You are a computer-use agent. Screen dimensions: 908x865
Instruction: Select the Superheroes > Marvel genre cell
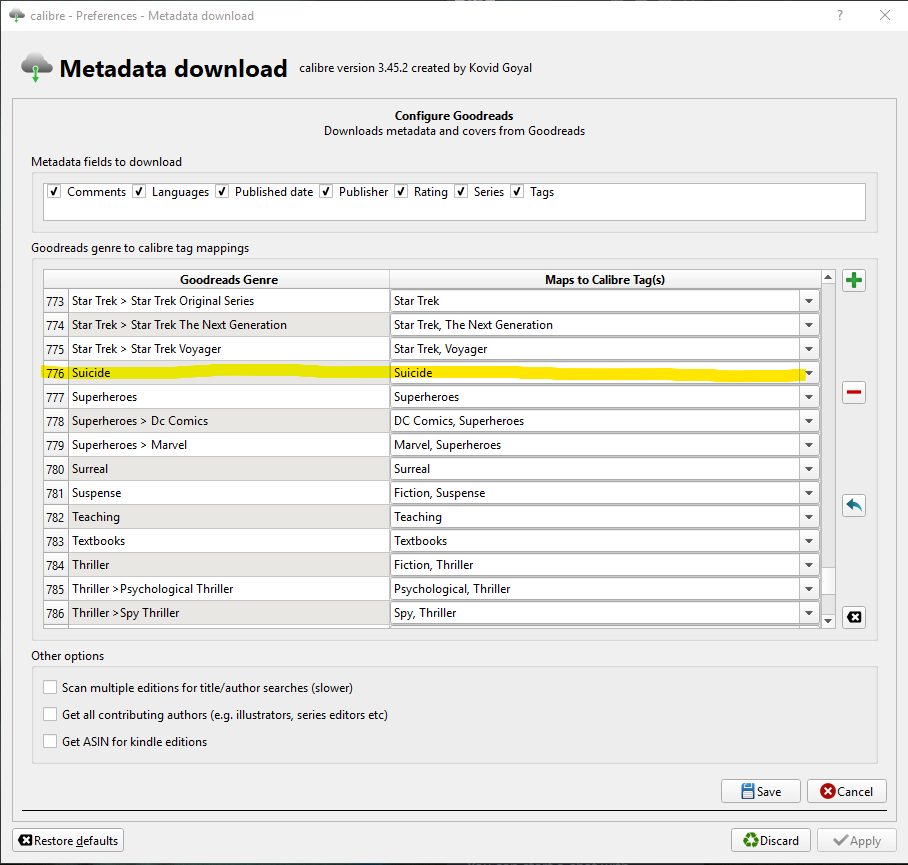tap(229, 445)
